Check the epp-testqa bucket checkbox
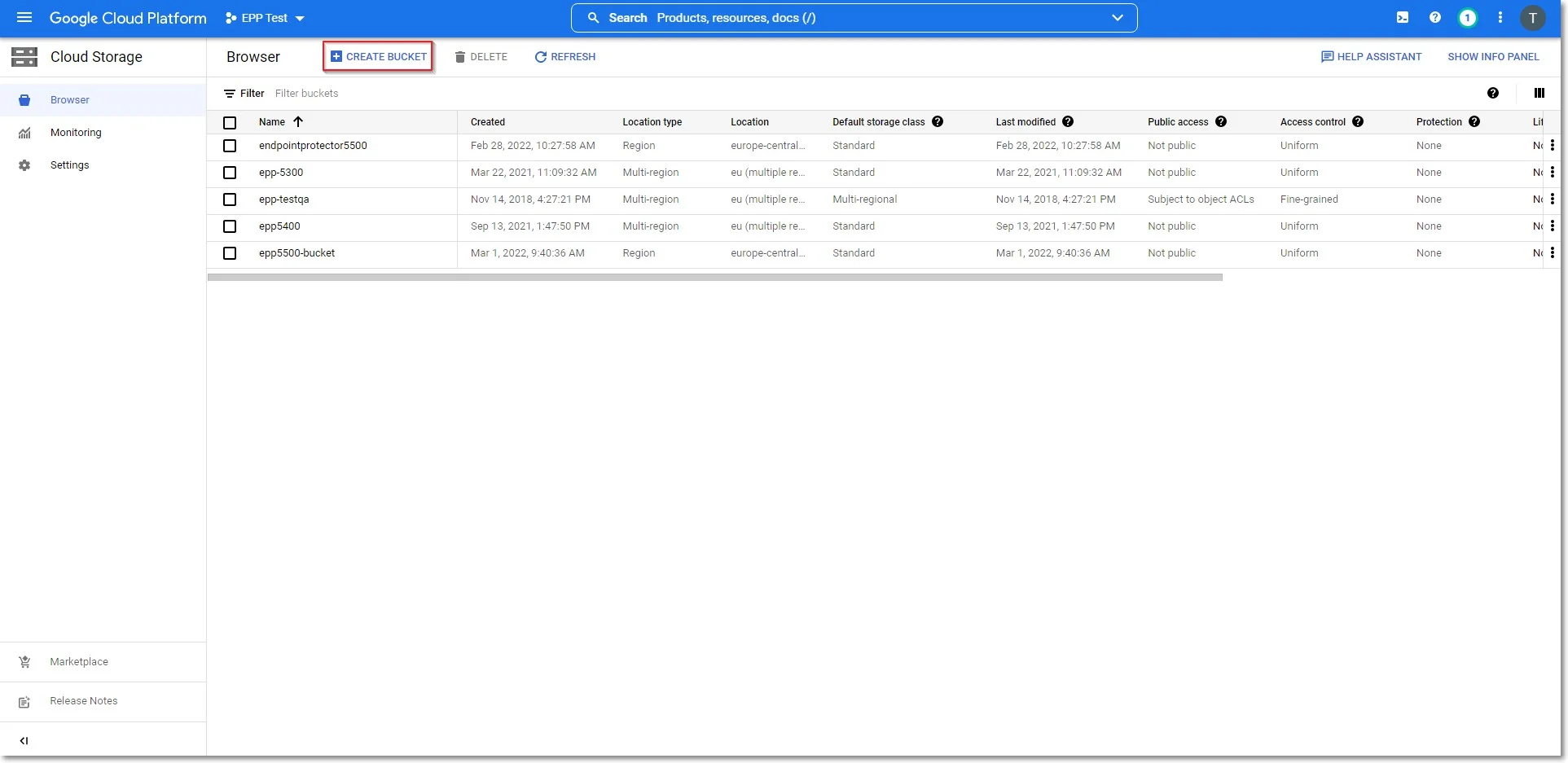This screenshot has width=1568, height=763. (230, 200)
